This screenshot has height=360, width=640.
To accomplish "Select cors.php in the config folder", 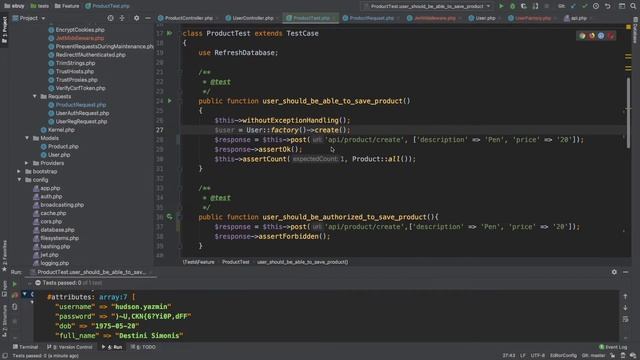I will coord(51,222).
